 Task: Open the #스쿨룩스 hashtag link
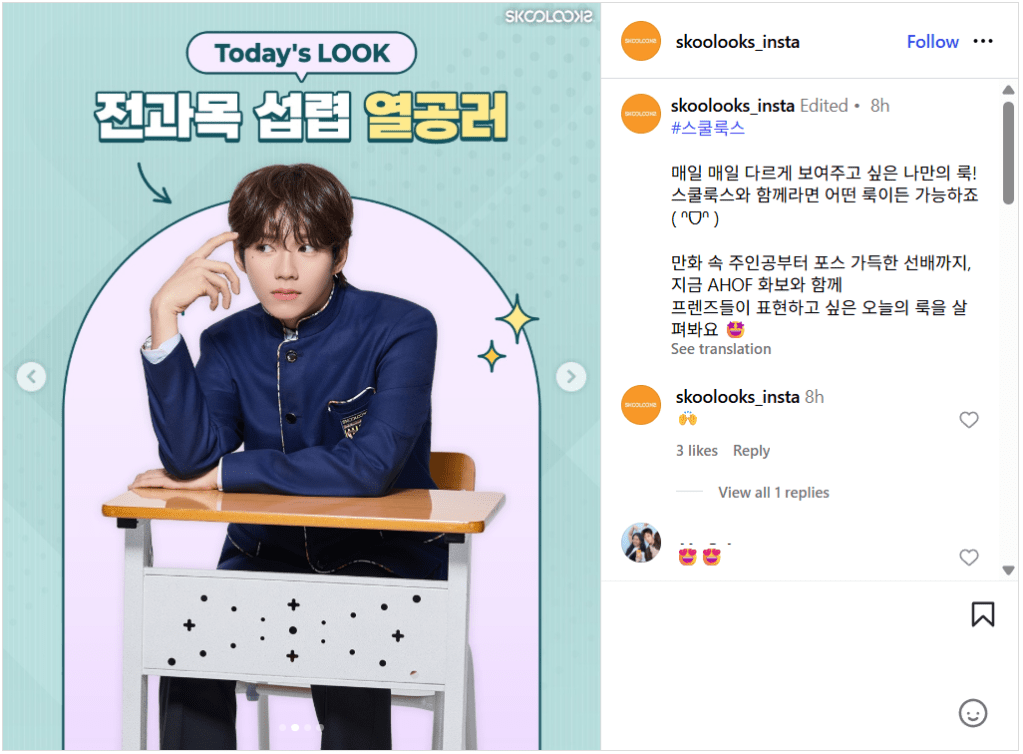[x=709, y=128]
